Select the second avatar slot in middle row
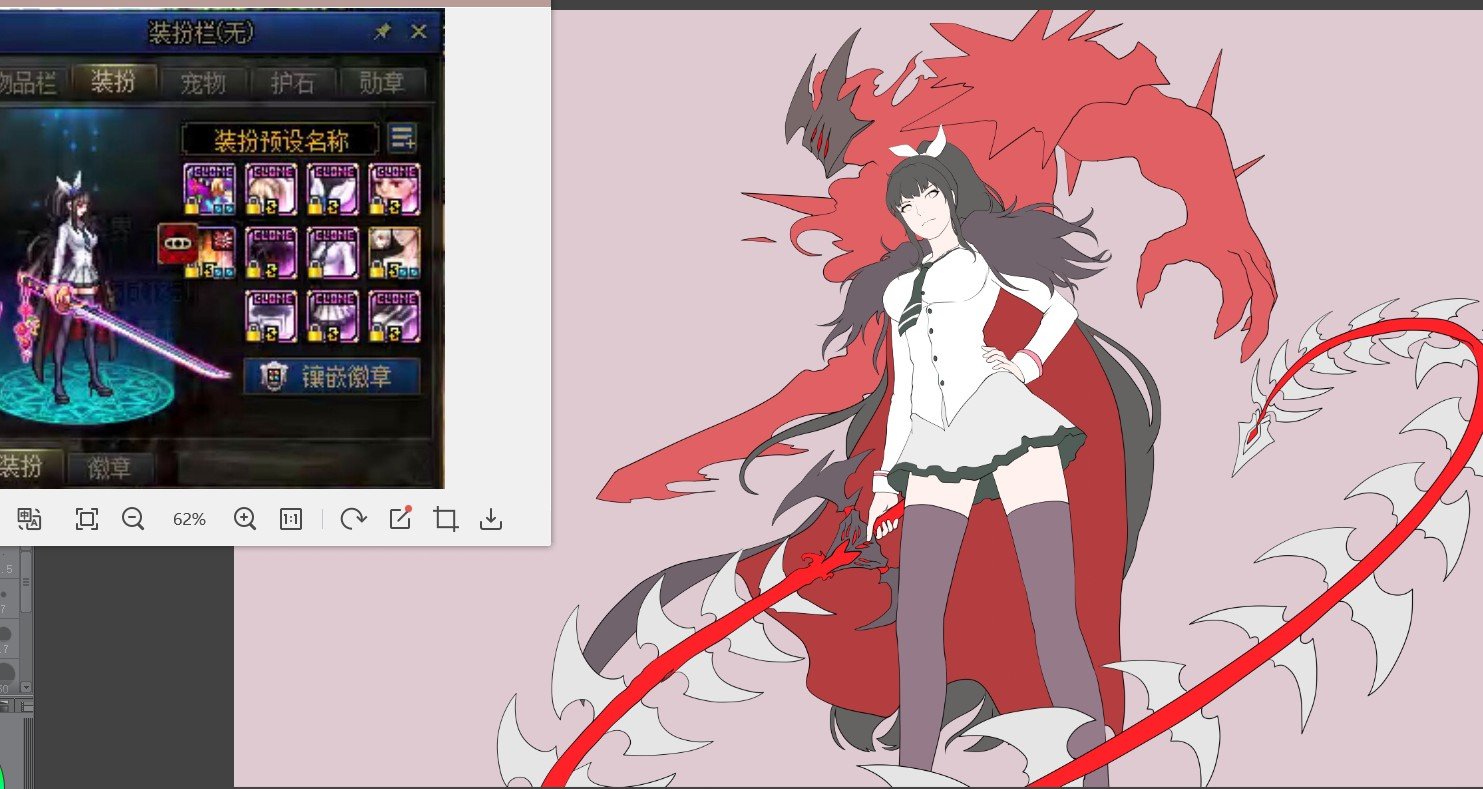Screen dimensions: 1483x789 [x=271, y=252]
